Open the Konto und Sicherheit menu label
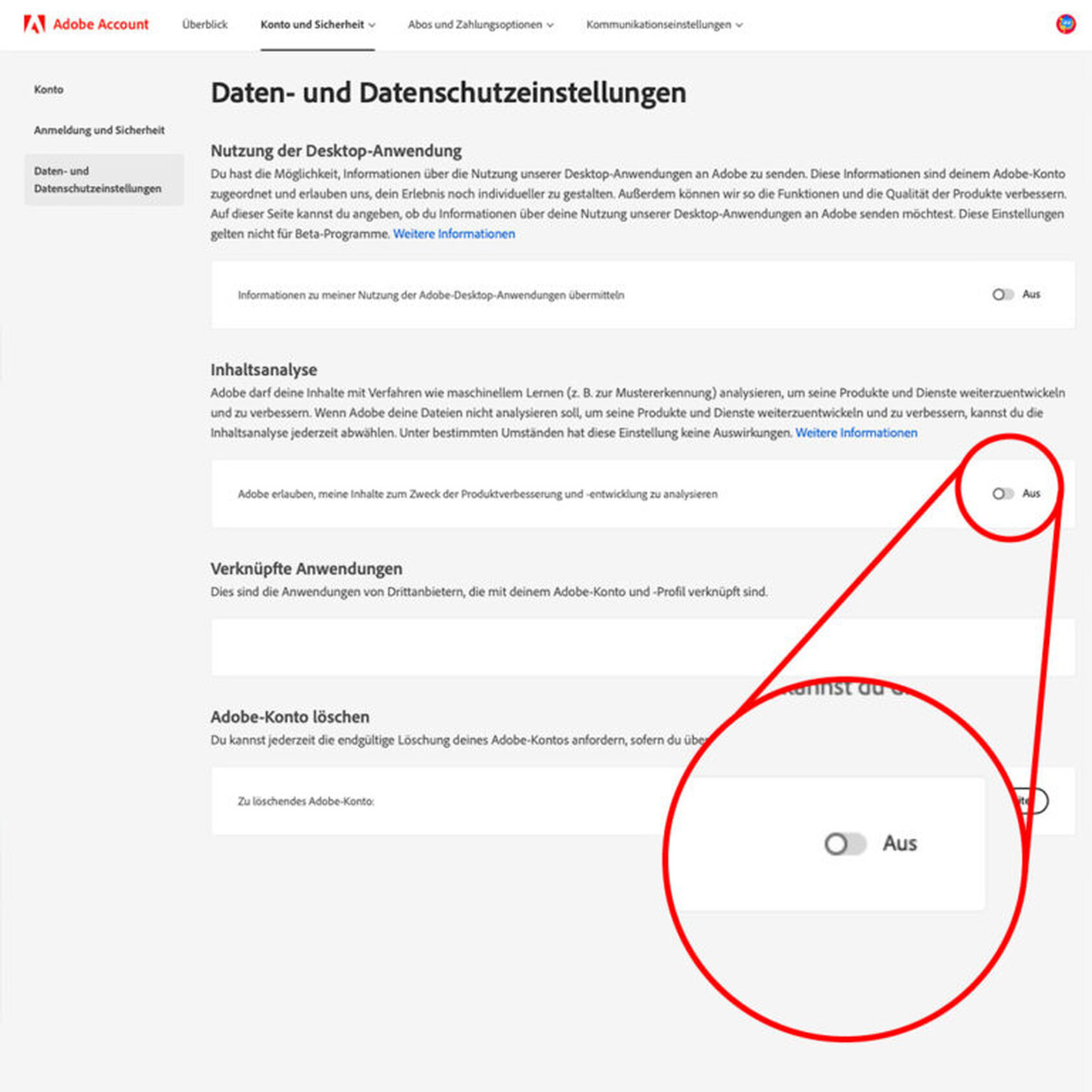Image resolution: width=1092 pixels, height=1092 pixels. click(x=312, y=25)
